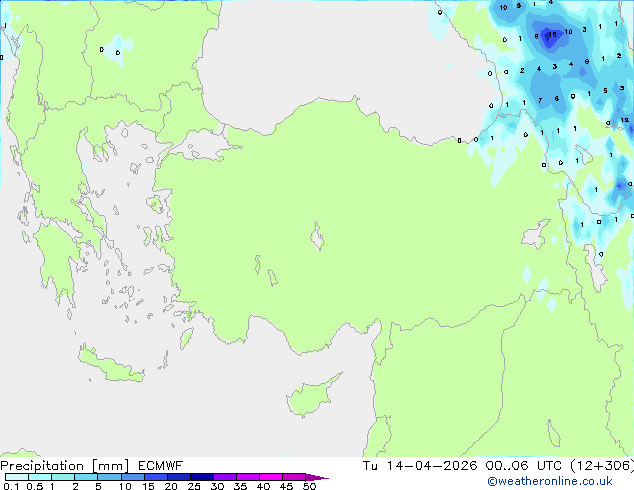
Task: Click the '25' legend scale label
Action: [194, 486]
